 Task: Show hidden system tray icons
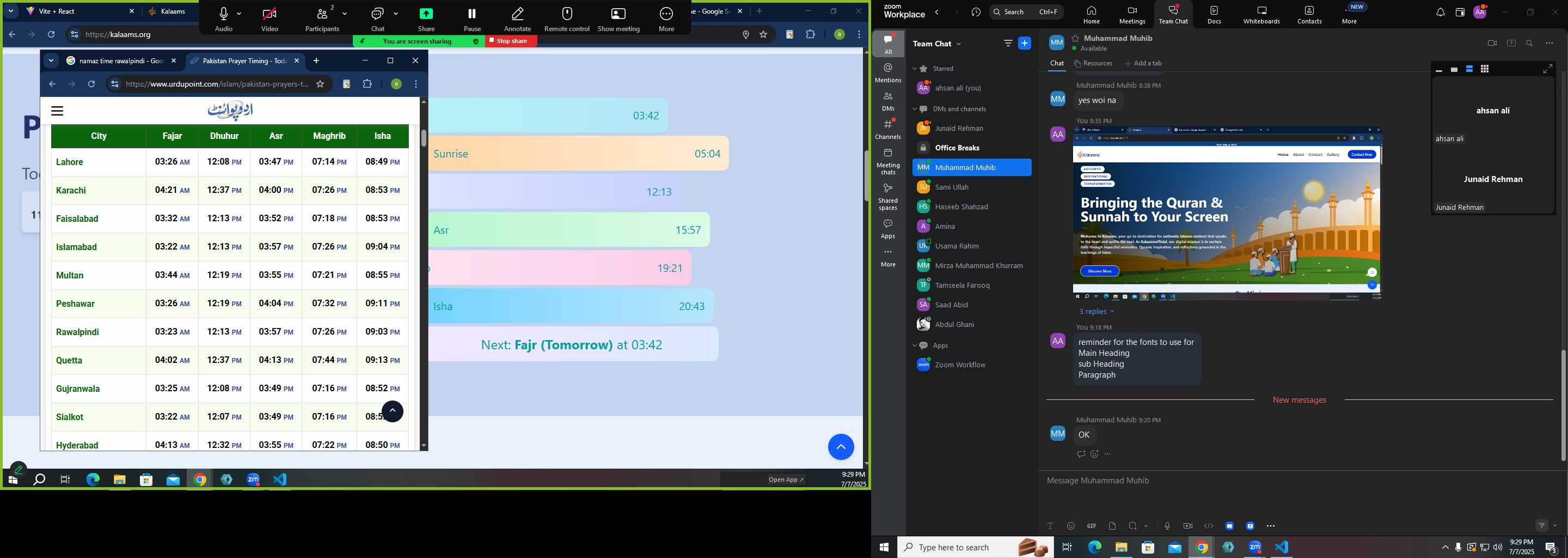click(x=1445, y=547)
